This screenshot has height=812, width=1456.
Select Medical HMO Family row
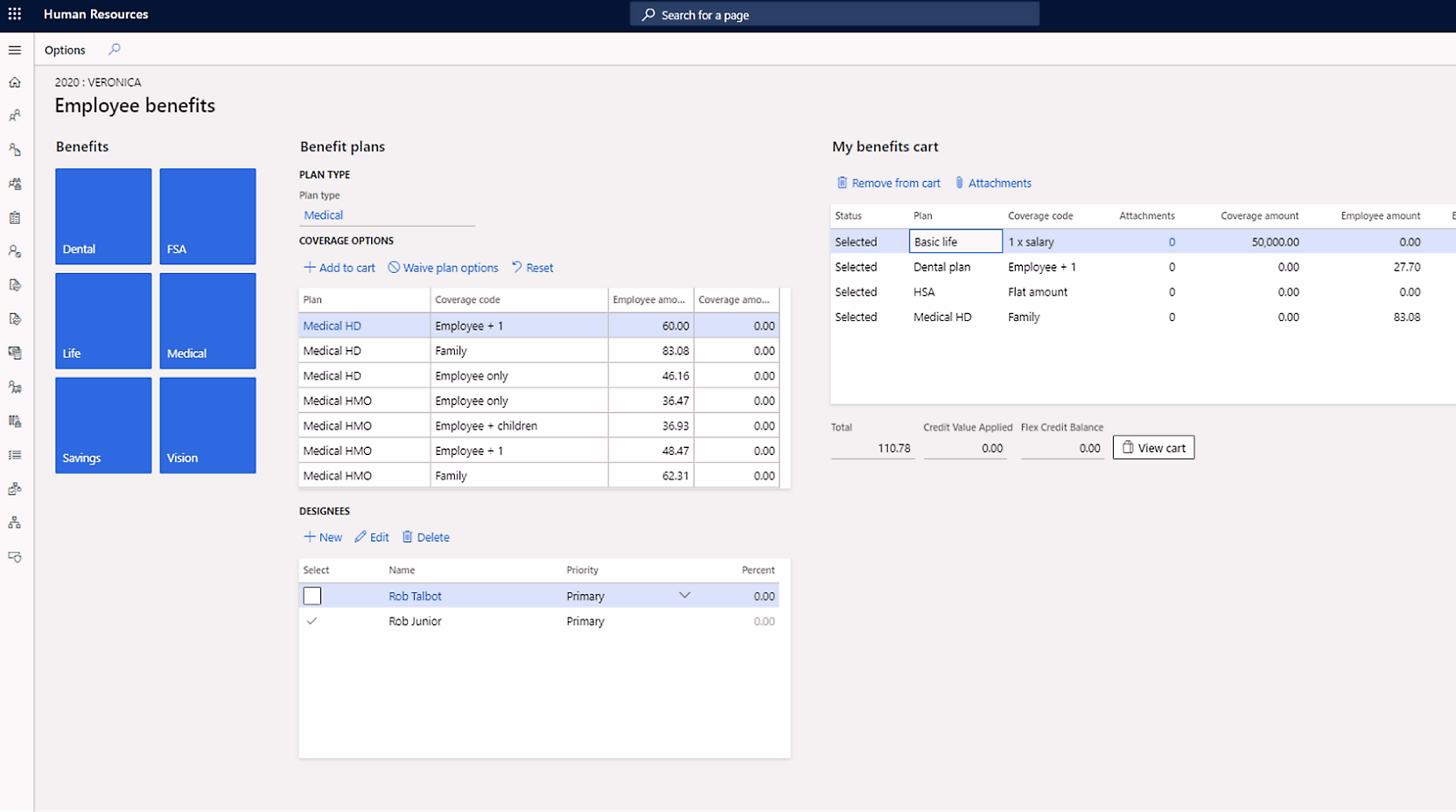tap(451, 476)
